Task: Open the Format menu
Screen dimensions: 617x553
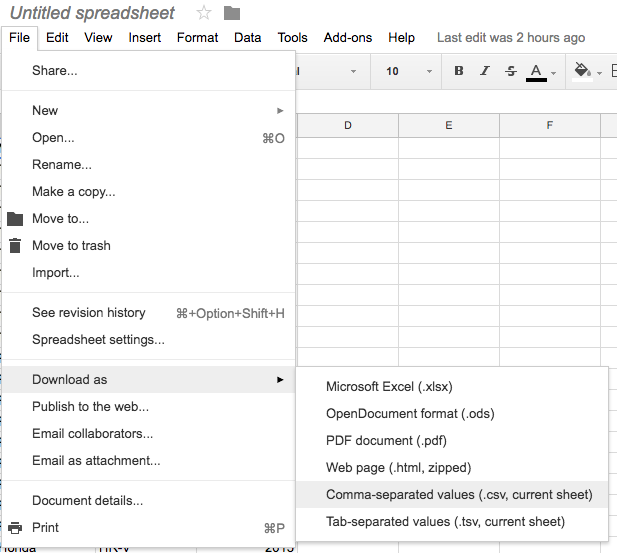Action: [x=197, y=38]
